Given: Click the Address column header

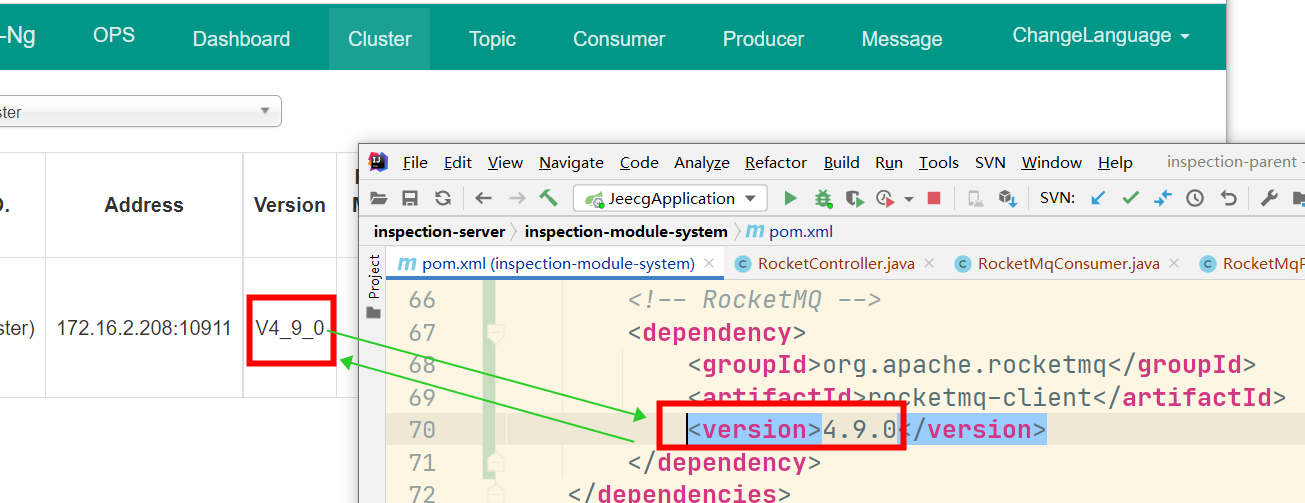Looking at the screenshot, I should tap(144, 205).
